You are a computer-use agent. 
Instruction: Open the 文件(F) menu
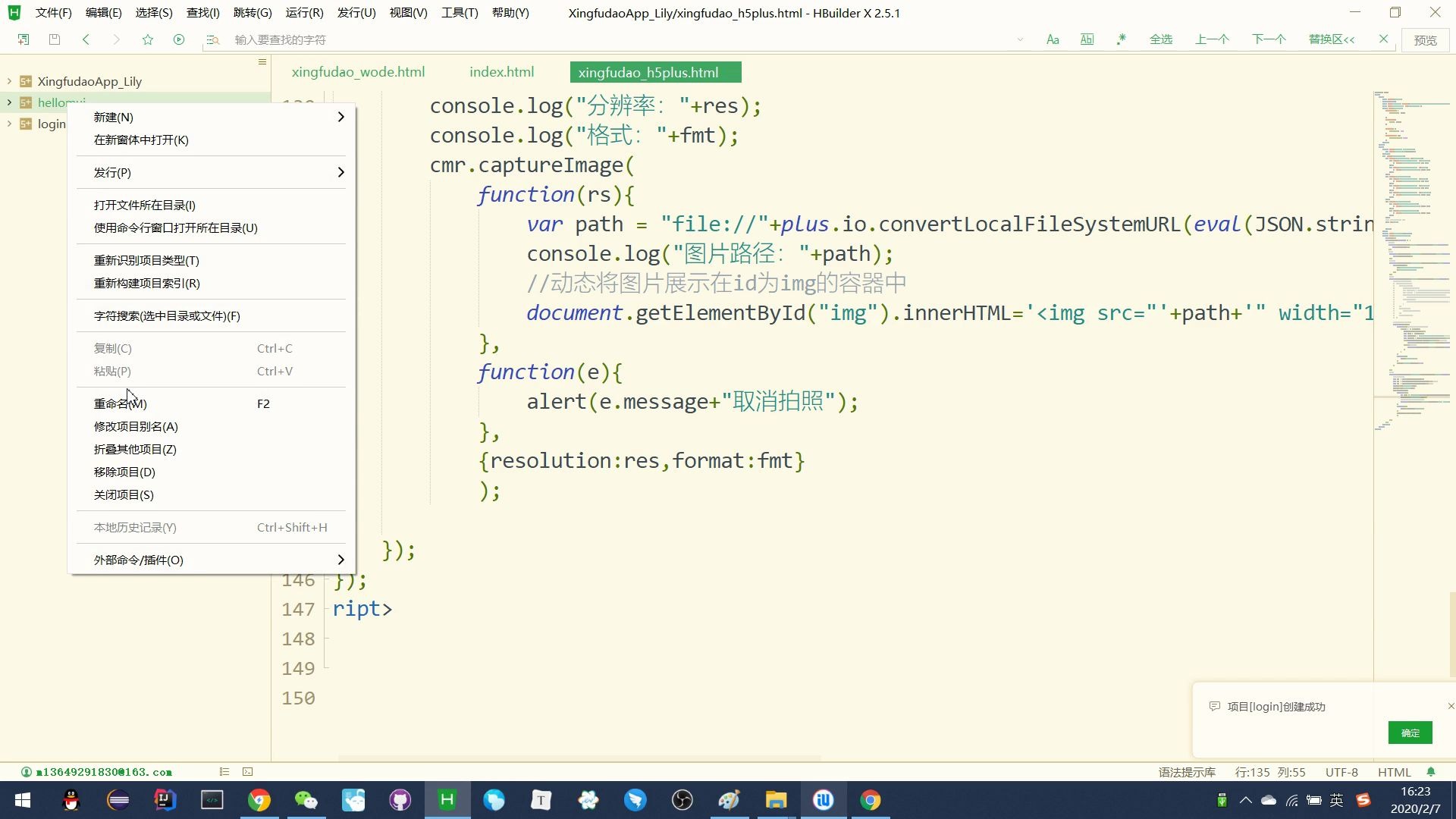[53, 13]
